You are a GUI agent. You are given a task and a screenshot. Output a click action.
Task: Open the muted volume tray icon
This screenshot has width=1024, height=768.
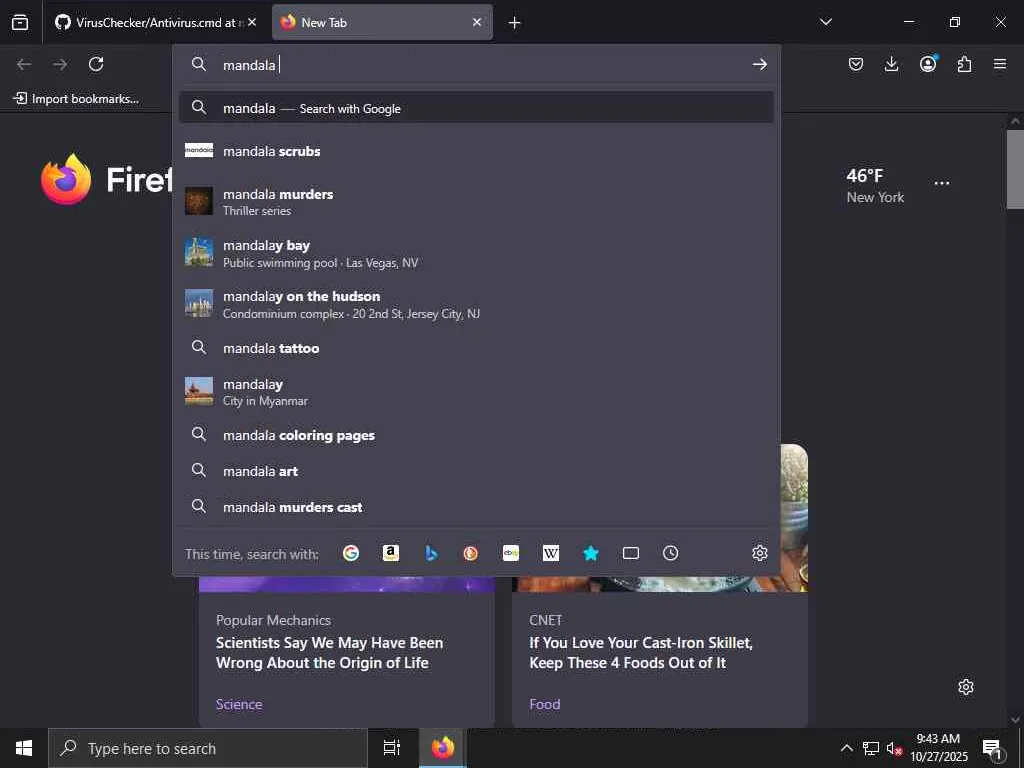click(894, 748)
